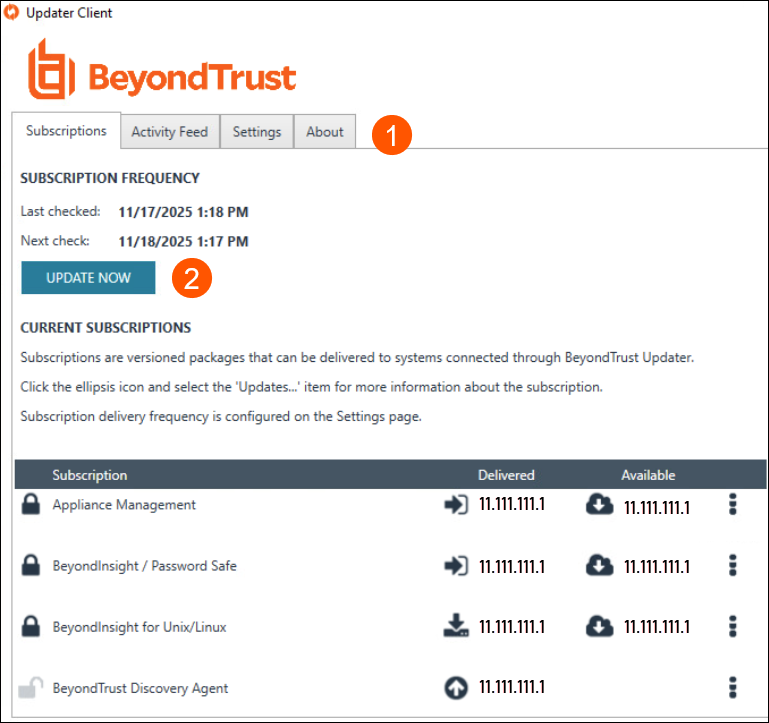Screen dimensions: 769x723
Task: Click the available version for Appliance Management
Action: click(x=657, y=508)
